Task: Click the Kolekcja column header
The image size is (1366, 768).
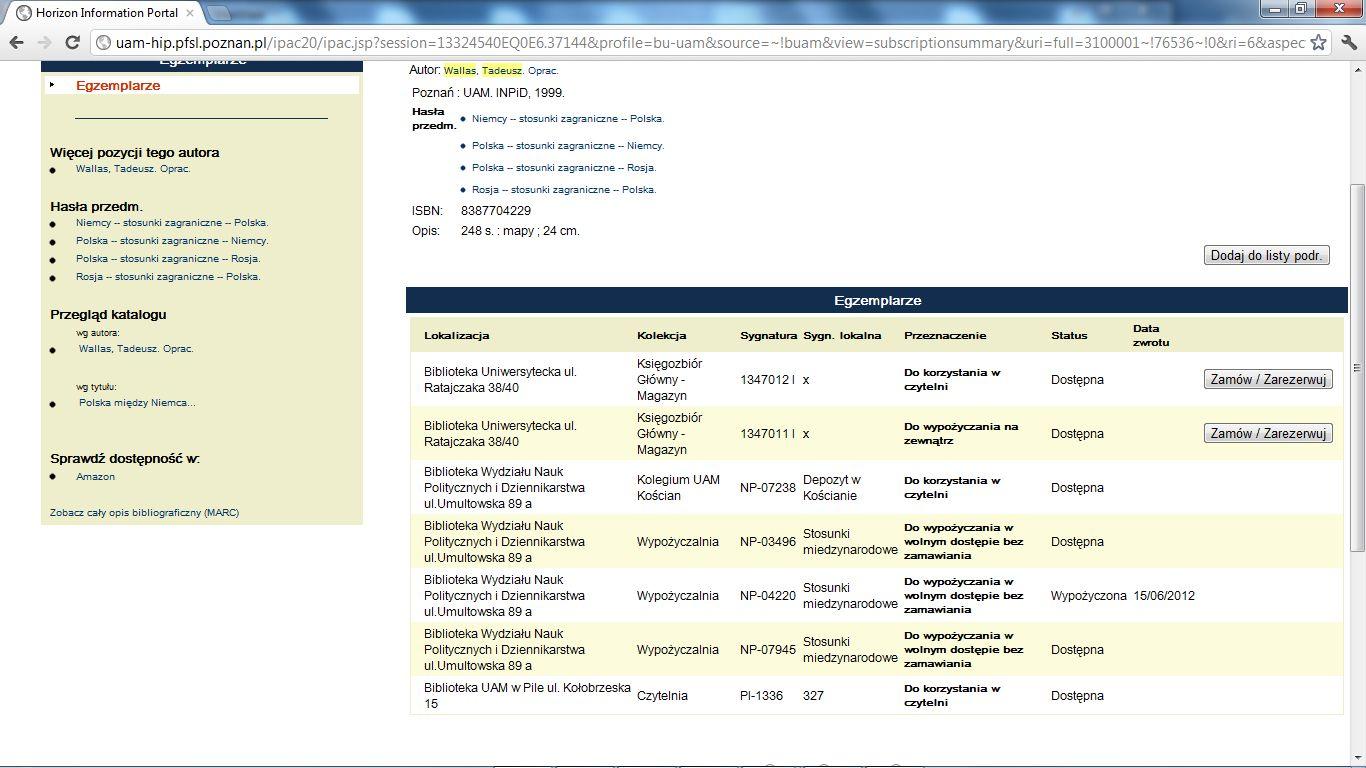Action: (x=661, y=335)
